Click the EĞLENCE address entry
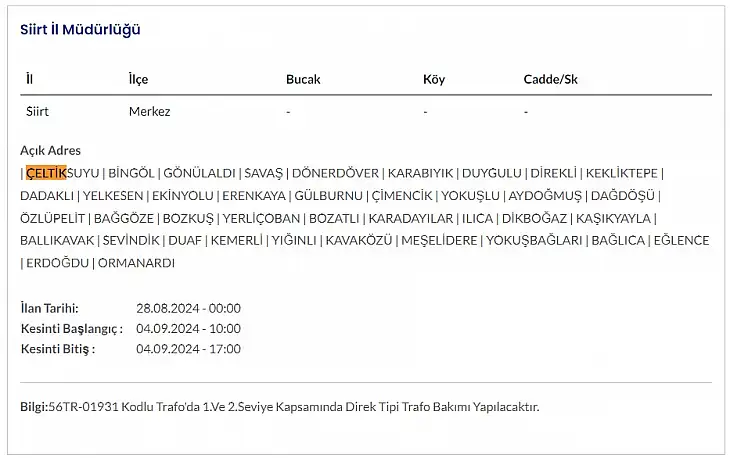Screen dimensions: 730x458 click(681, 241)
